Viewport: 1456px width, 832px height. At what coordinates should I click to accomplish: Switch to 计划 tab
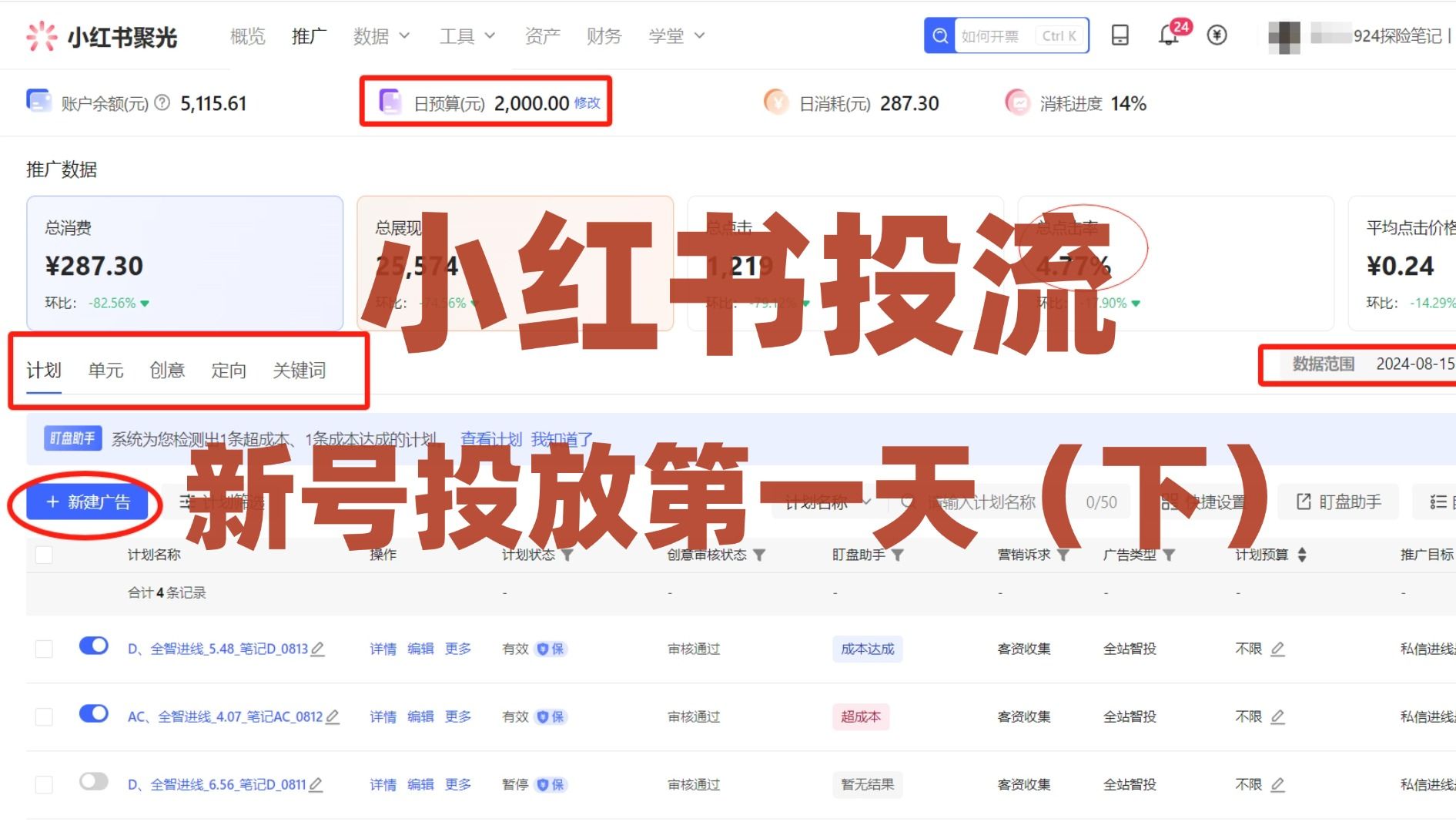pos(44,371)
